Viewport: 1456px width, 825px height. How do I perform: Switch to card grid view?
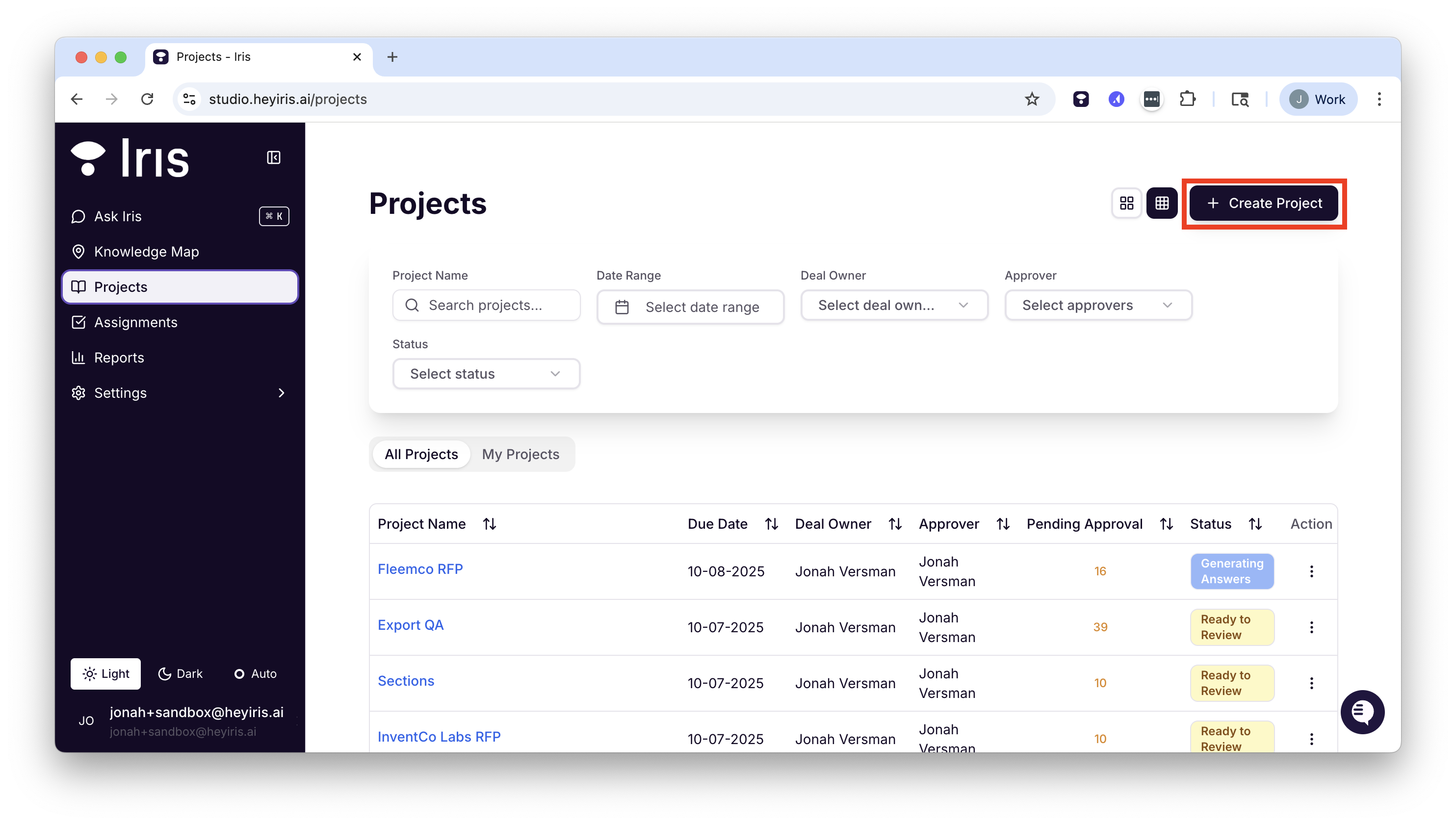tap(1126, 203)
